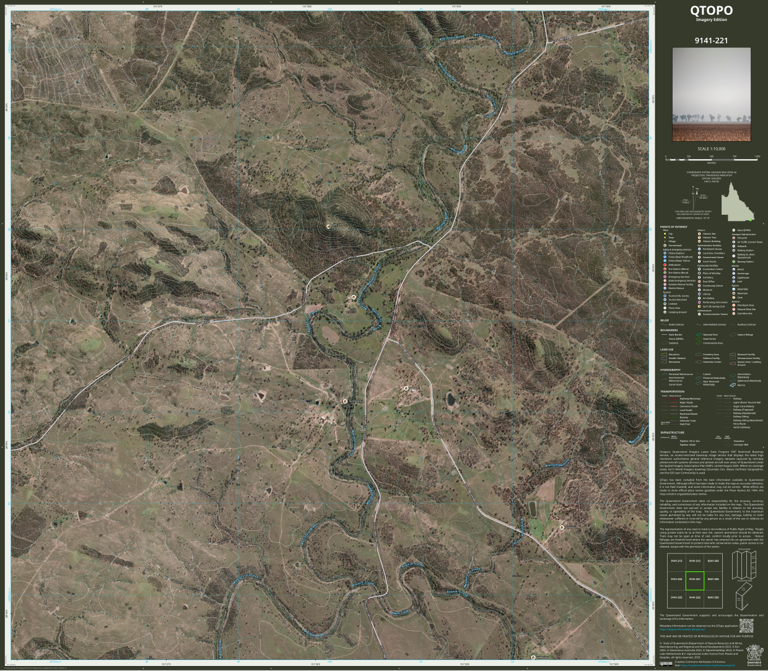
Task: Click the metres scale bar
Action: pos(711,159)
